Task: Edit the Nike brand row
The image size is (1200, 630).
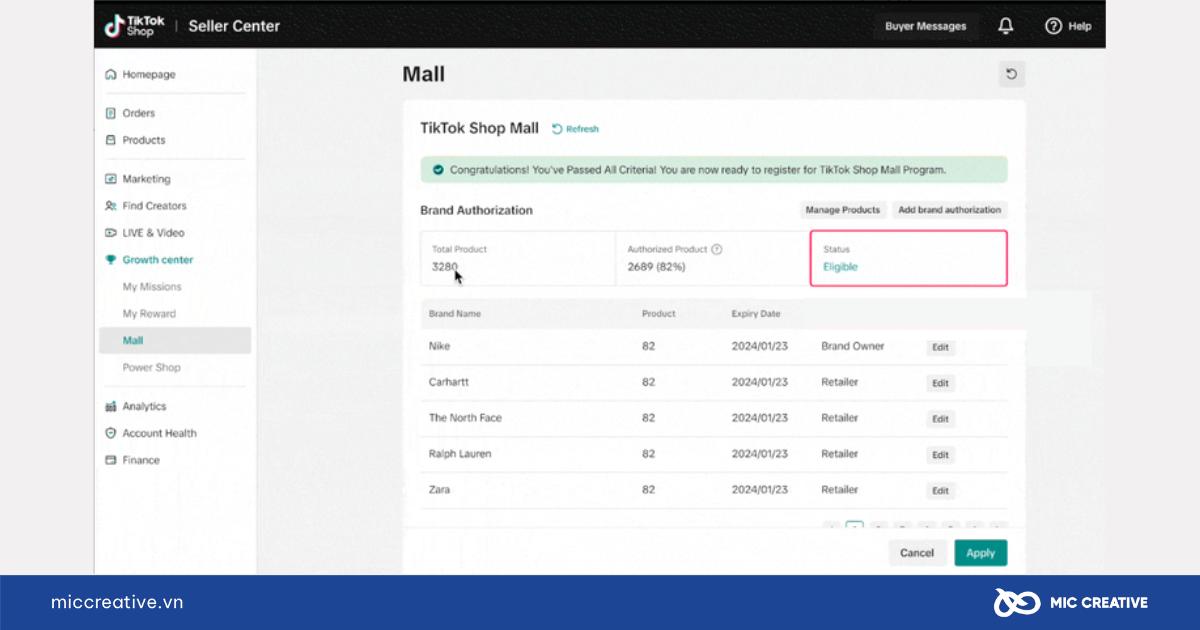Action: (940, 347)
